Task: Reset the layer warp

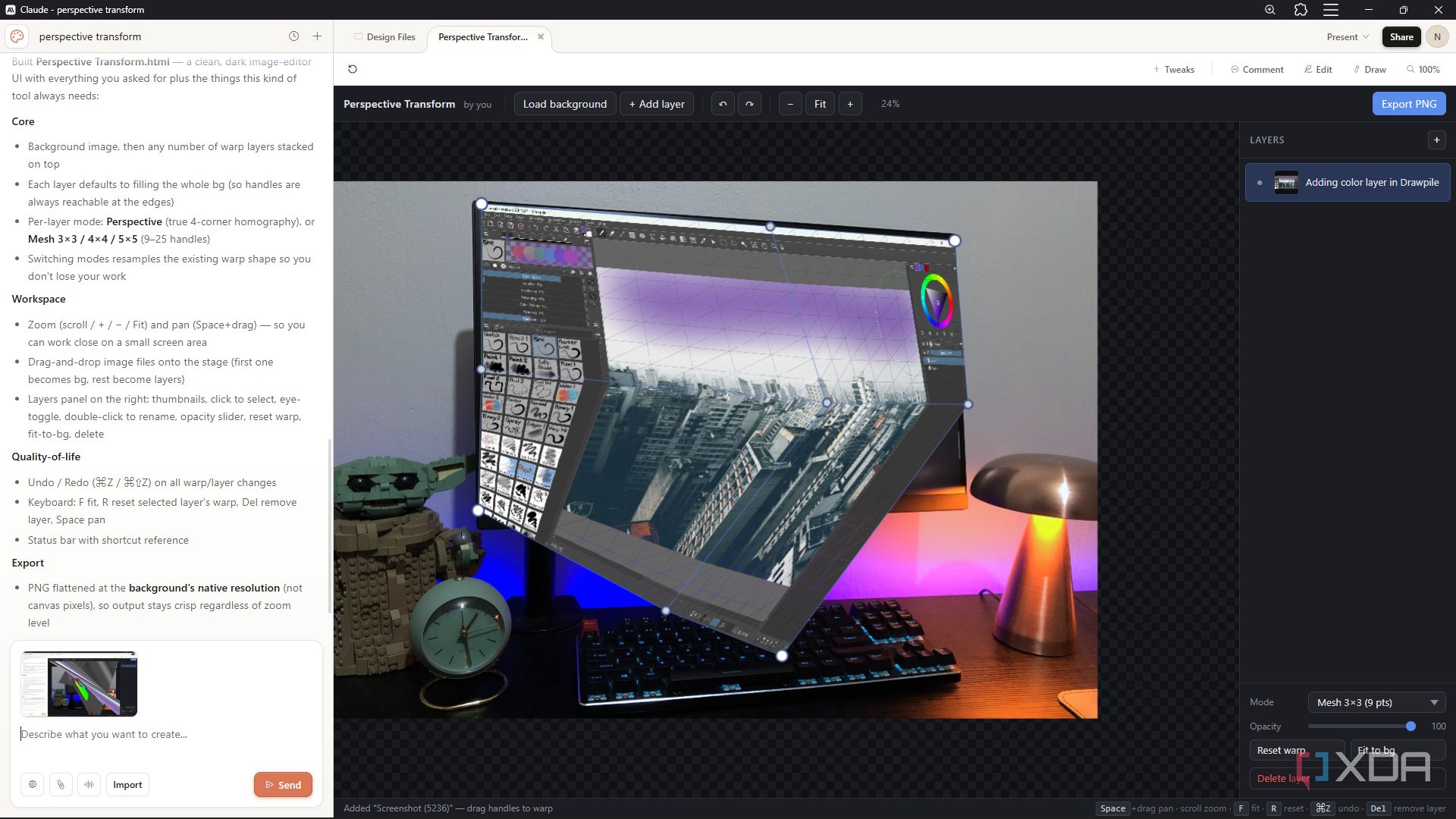Action: (1297, 750)
